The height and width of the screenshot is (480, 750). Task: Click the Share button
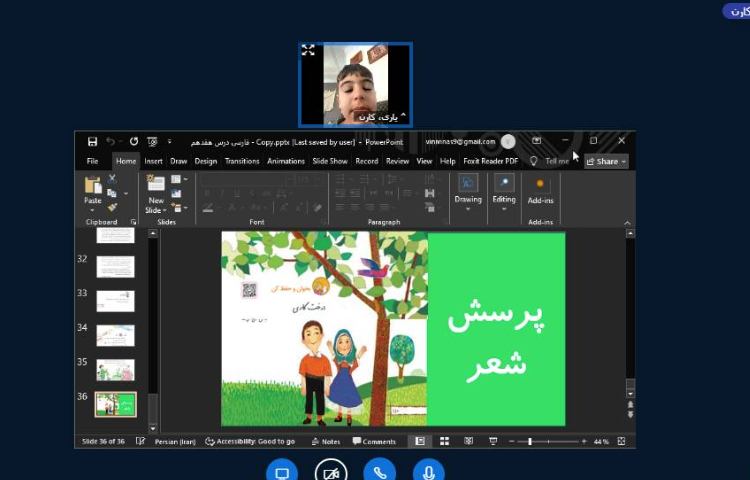(x=606, y=162)
